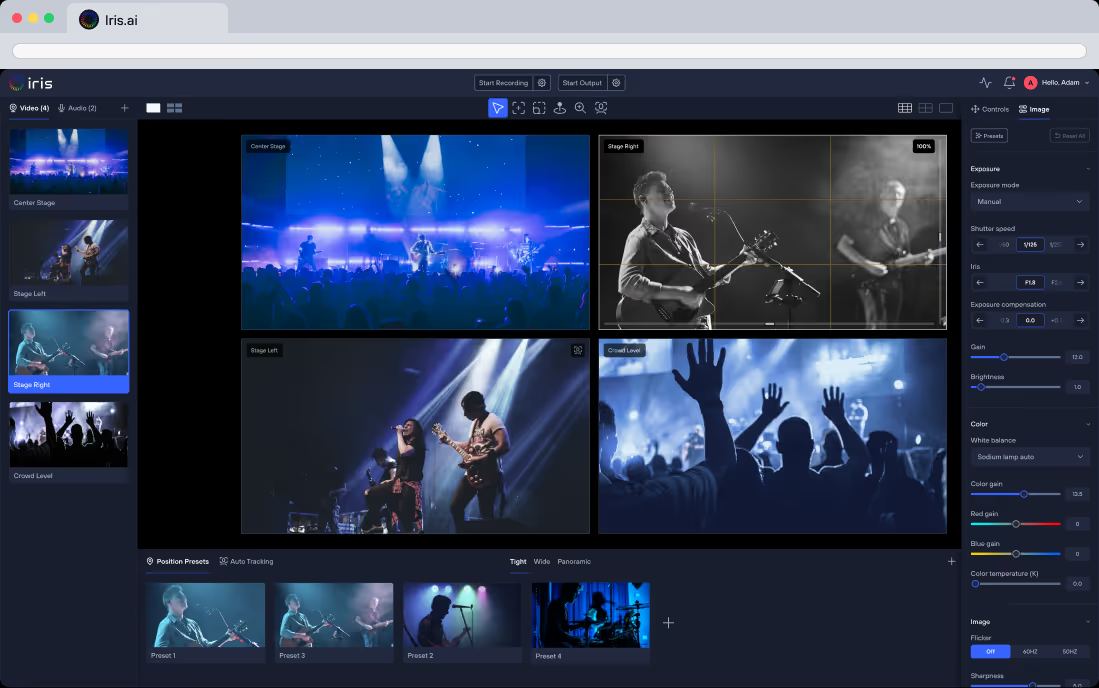Decrease Iris value with left arrow
The image size is (1099, 688).
(980, 282)
